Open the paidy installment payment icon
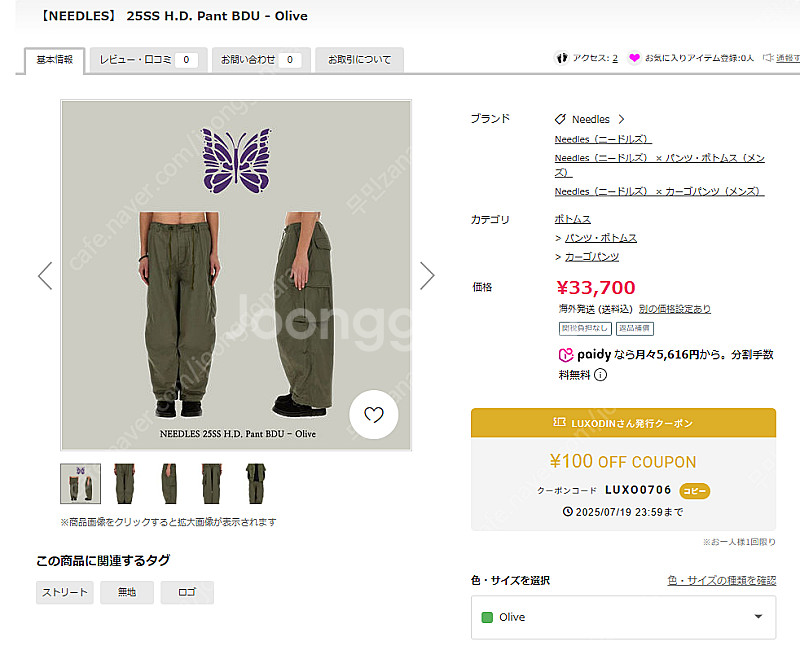Screen dimensions: 800x646 tap(564, 354)
